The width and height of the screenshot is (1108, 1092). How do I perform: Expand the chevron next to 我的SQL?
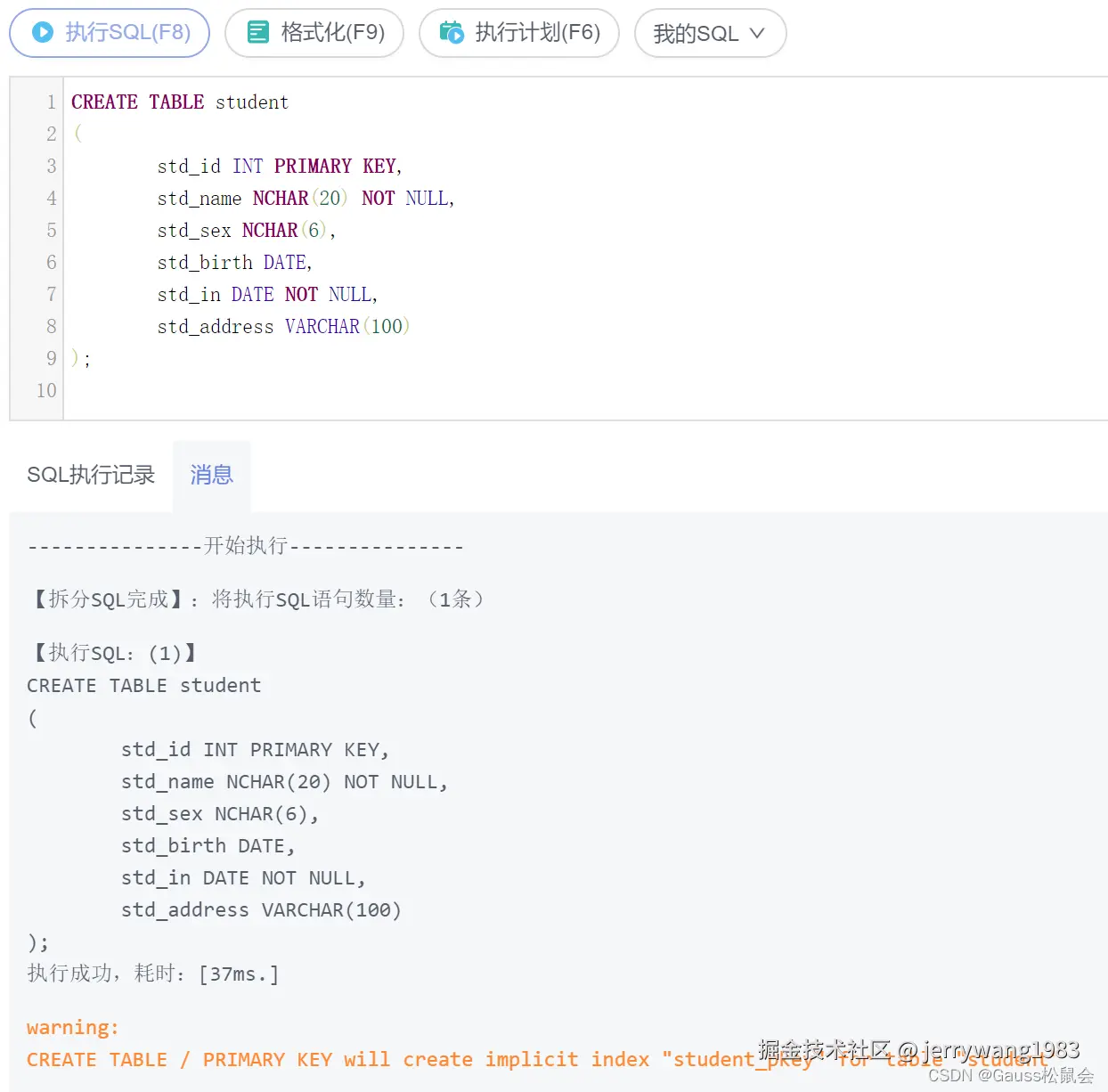coord(758,33)
